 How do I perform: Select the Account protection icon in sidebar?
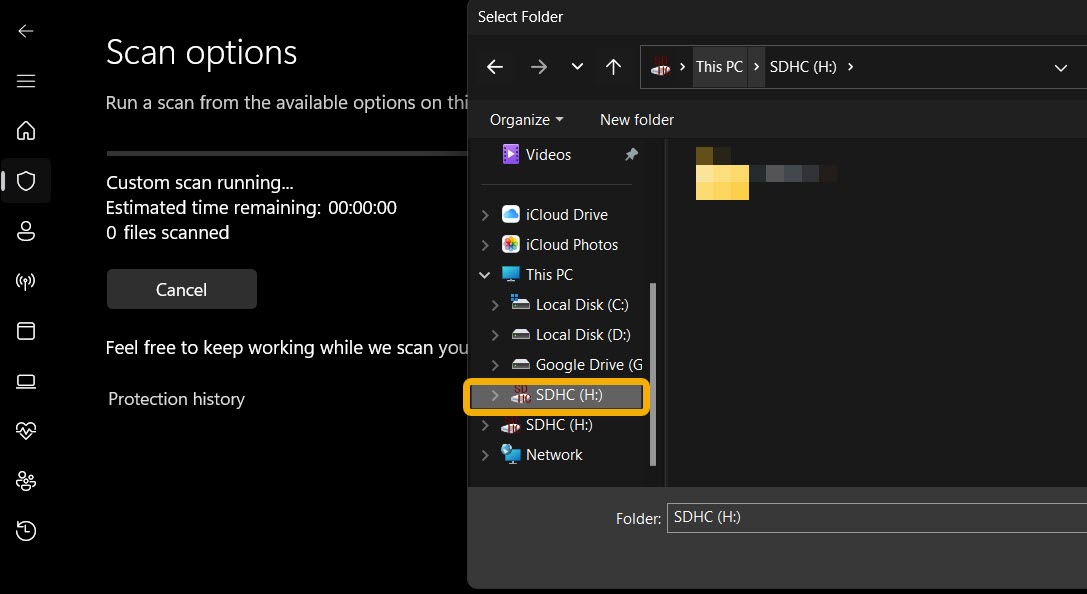25,231
